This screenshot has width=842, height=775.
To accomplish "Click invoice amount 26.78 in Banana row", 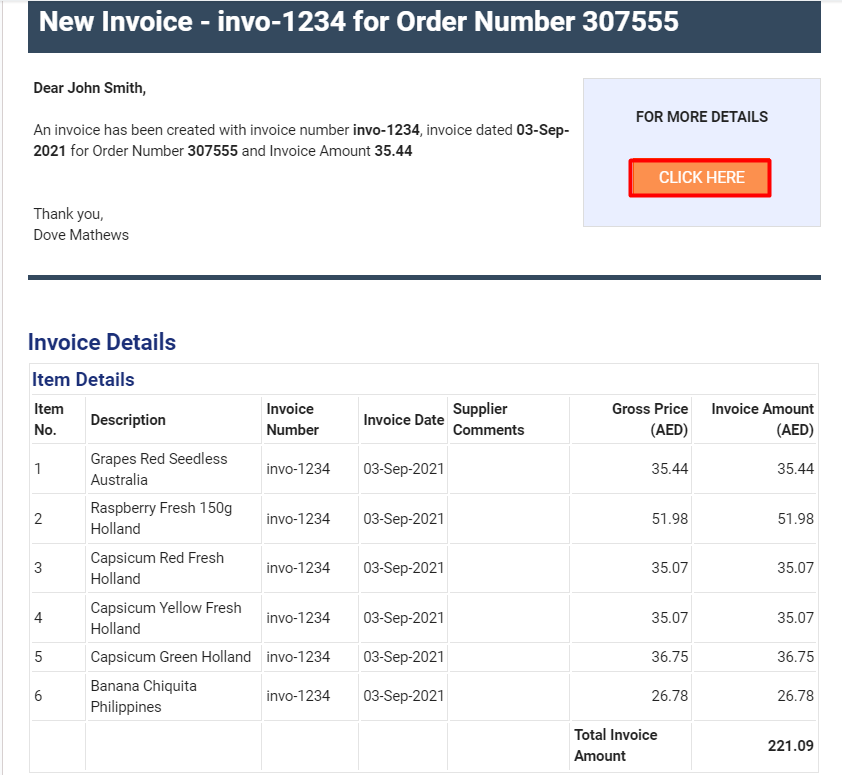I will [796, 696].
